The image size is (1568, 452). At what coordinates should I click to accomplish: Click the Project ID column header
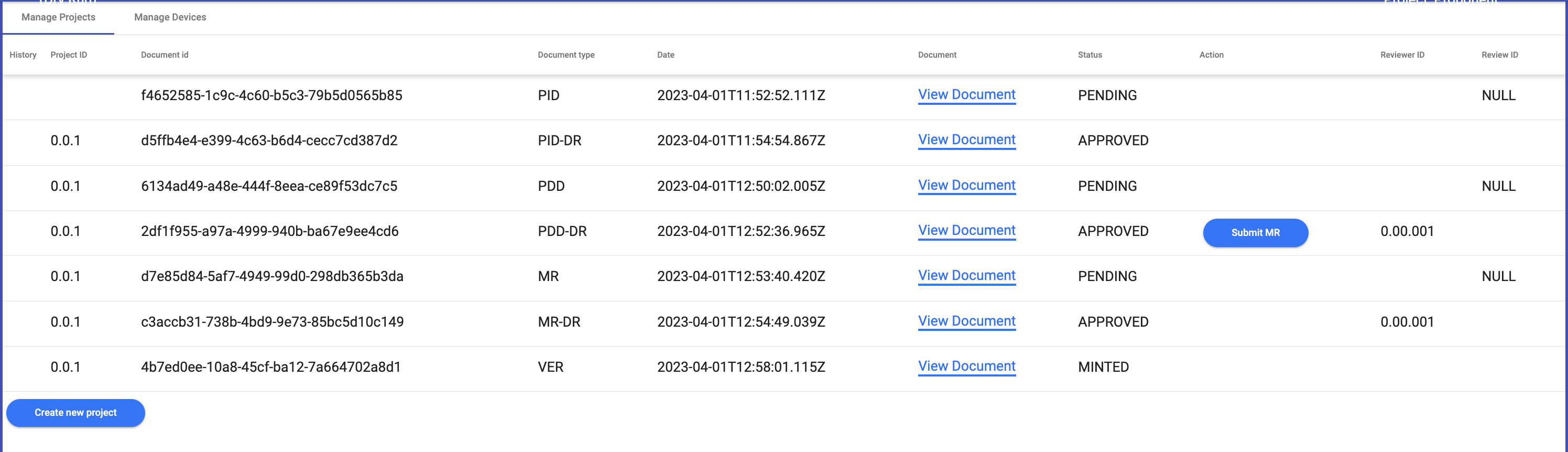pyautogui.click(x=69, y=55)
